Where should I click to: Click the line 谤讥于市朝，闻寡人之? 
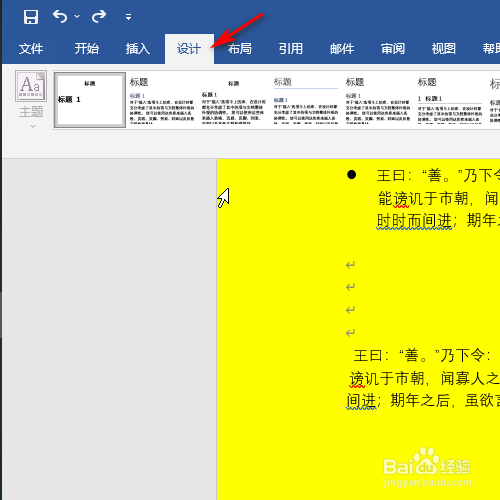tap(424, 379)
